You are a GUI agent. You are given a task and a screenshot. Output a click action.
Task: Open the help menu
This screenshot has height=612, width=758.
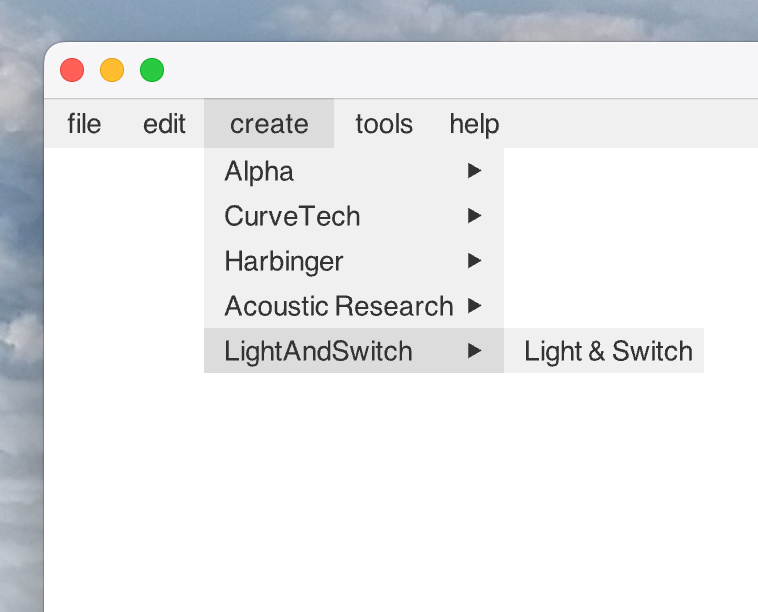pos(474,124)
